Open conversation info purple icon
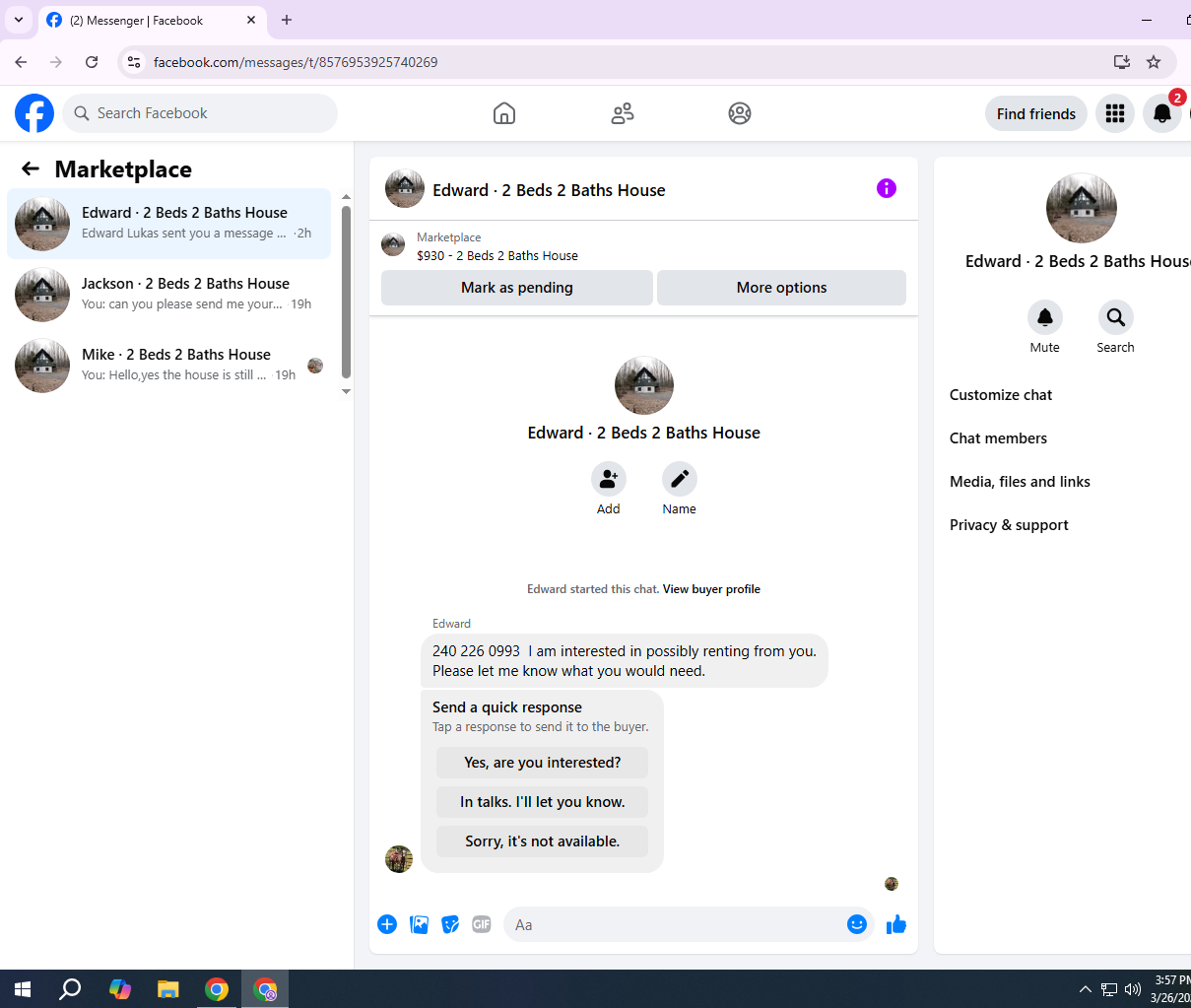Viewport: 1191px width, 1008px height. 887,188
